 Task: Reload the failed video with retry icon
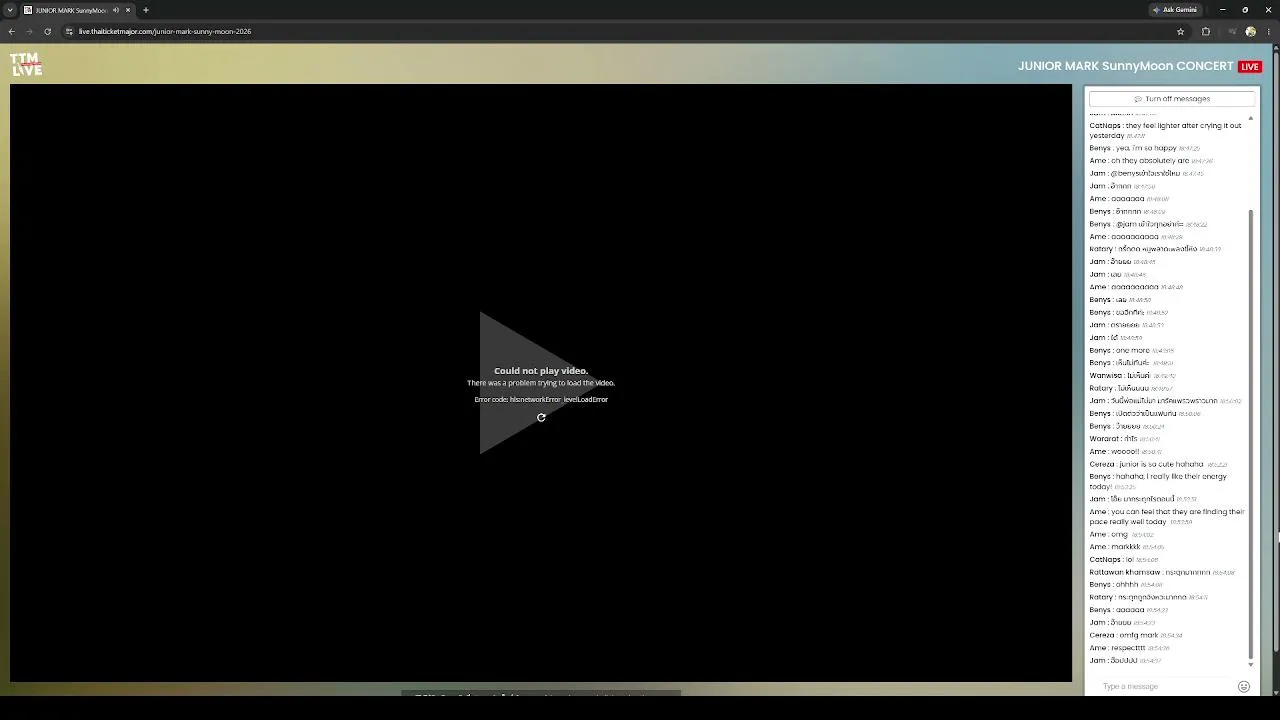541,418
